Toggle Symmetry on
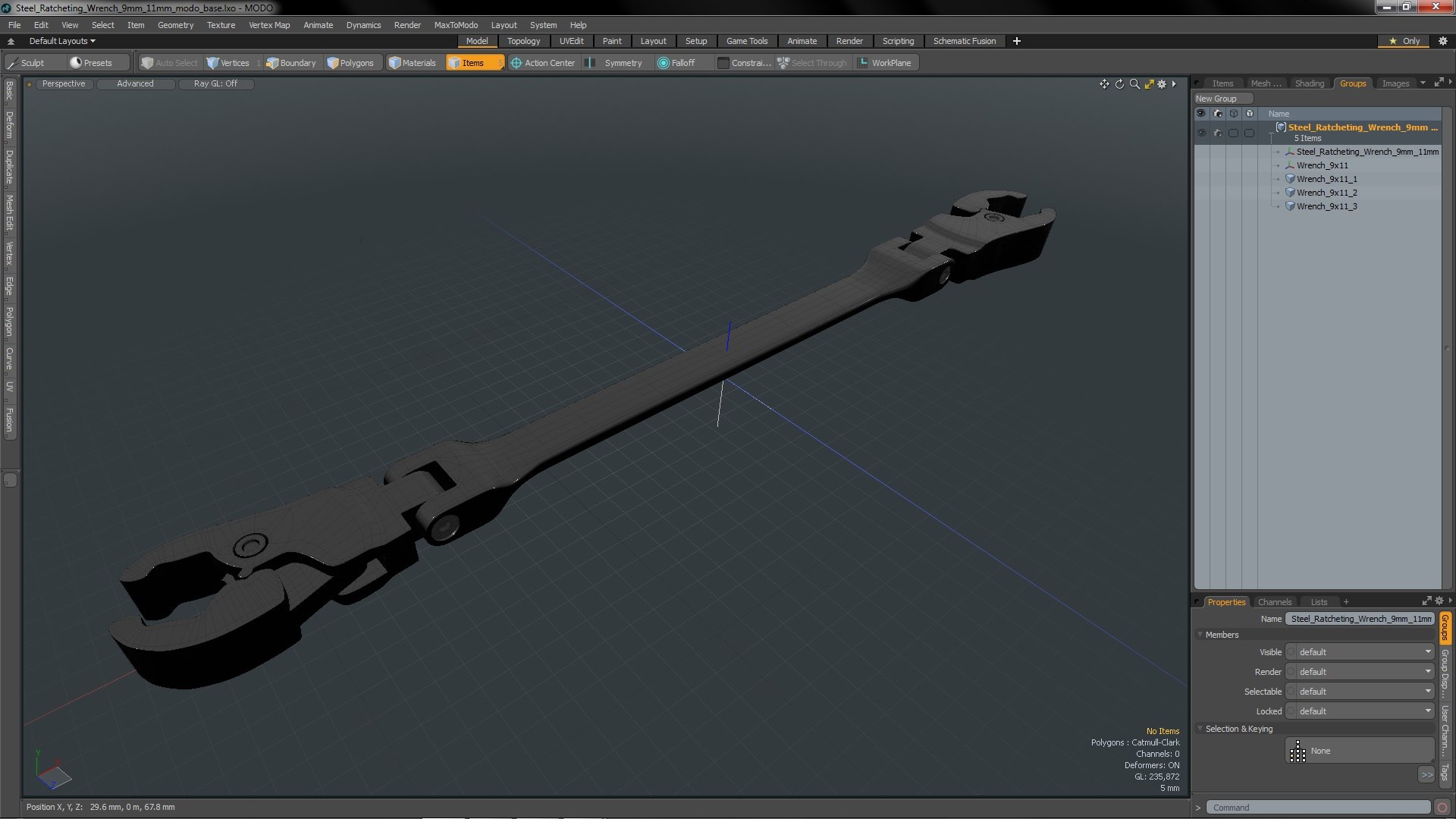This screenshot has height=819, width=1456. [x=616, y=63]
